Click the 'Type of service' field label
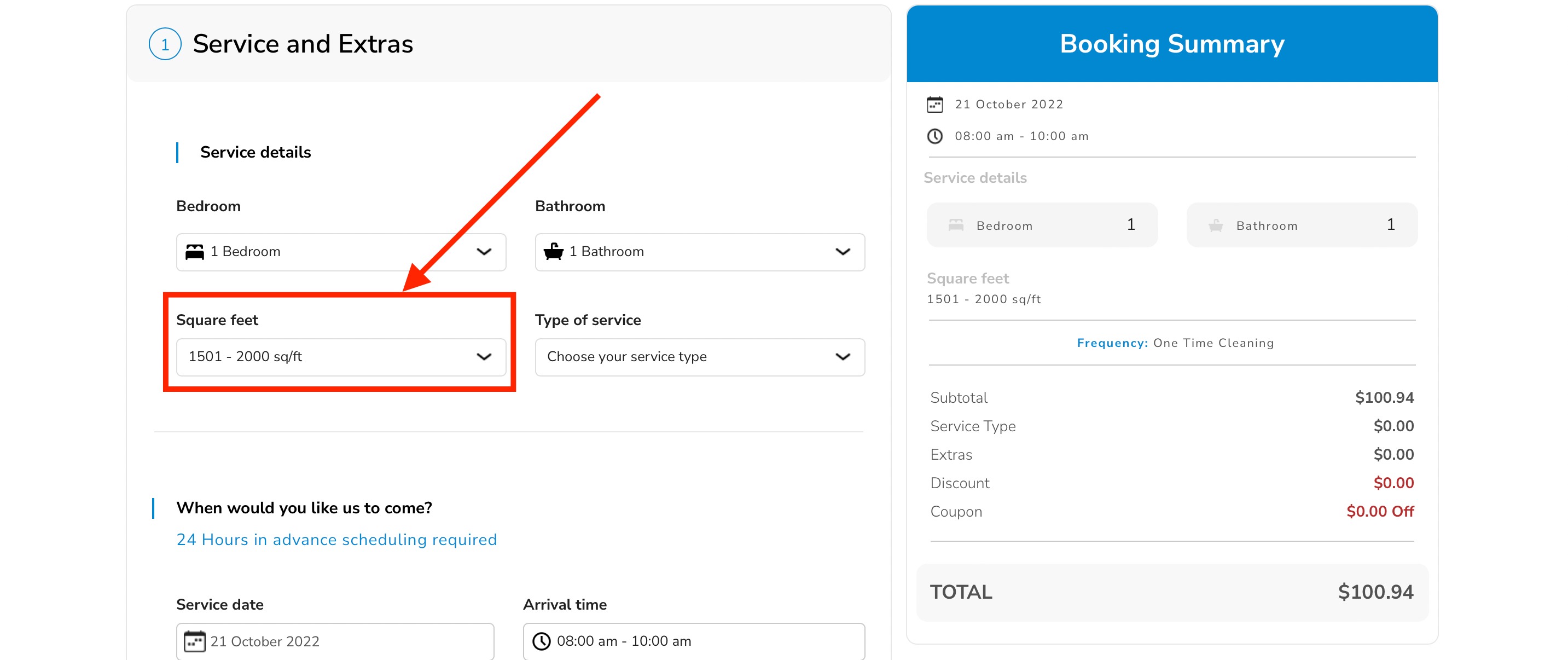 pyautogui.click(x=588, y=320)
